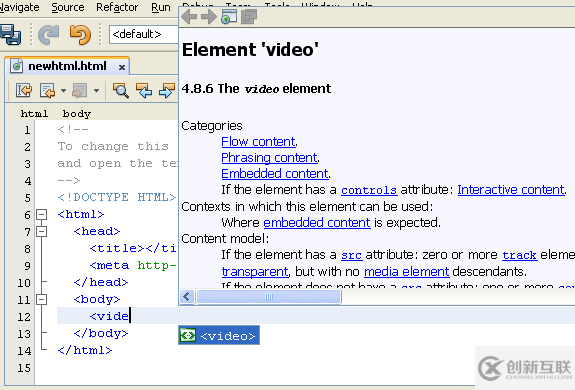Click the </html> closing tag line

pyautogui.click(x=85, y=350)
